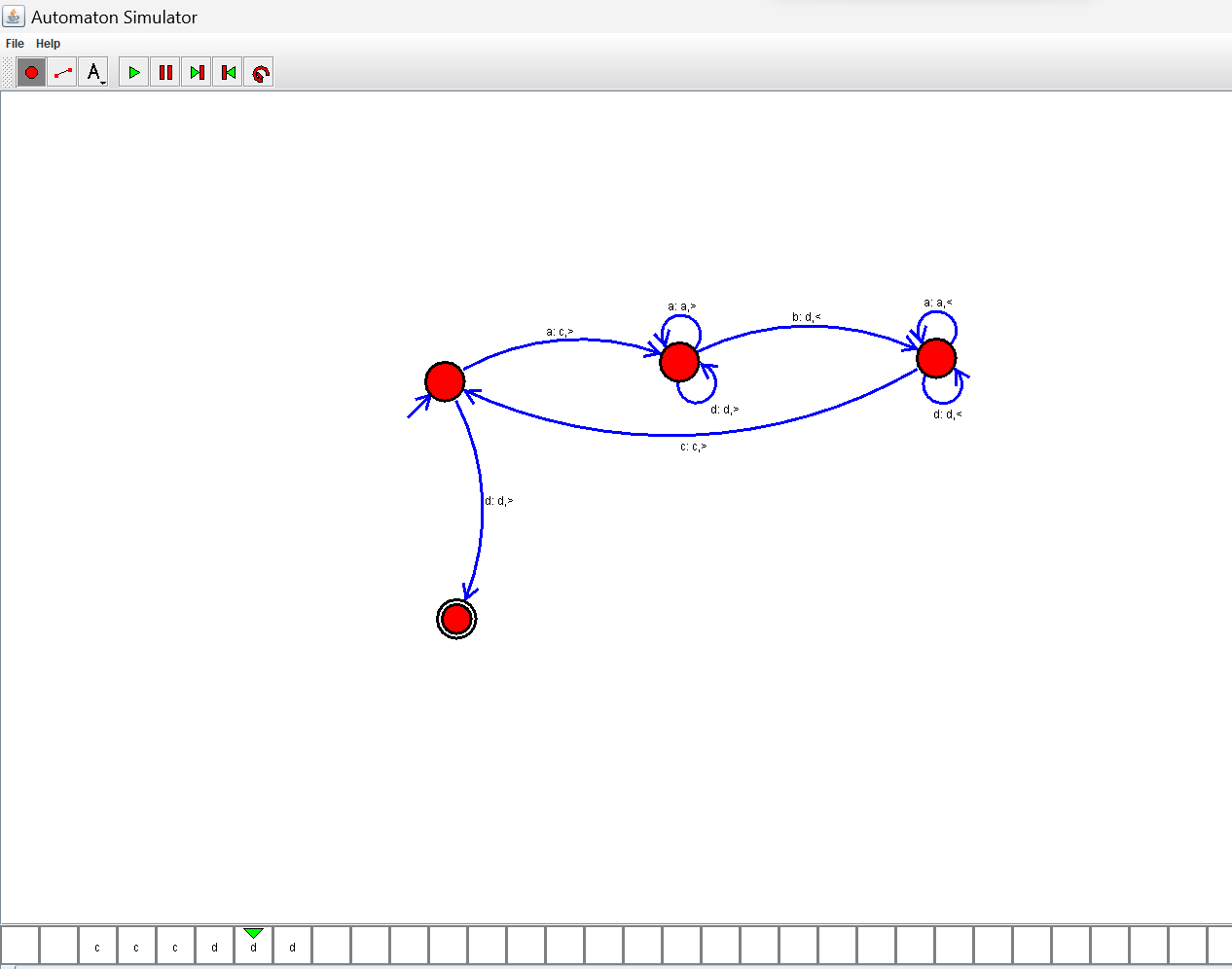Toggle on the transition tool button

pyautogui.click(x=61, y=71)
